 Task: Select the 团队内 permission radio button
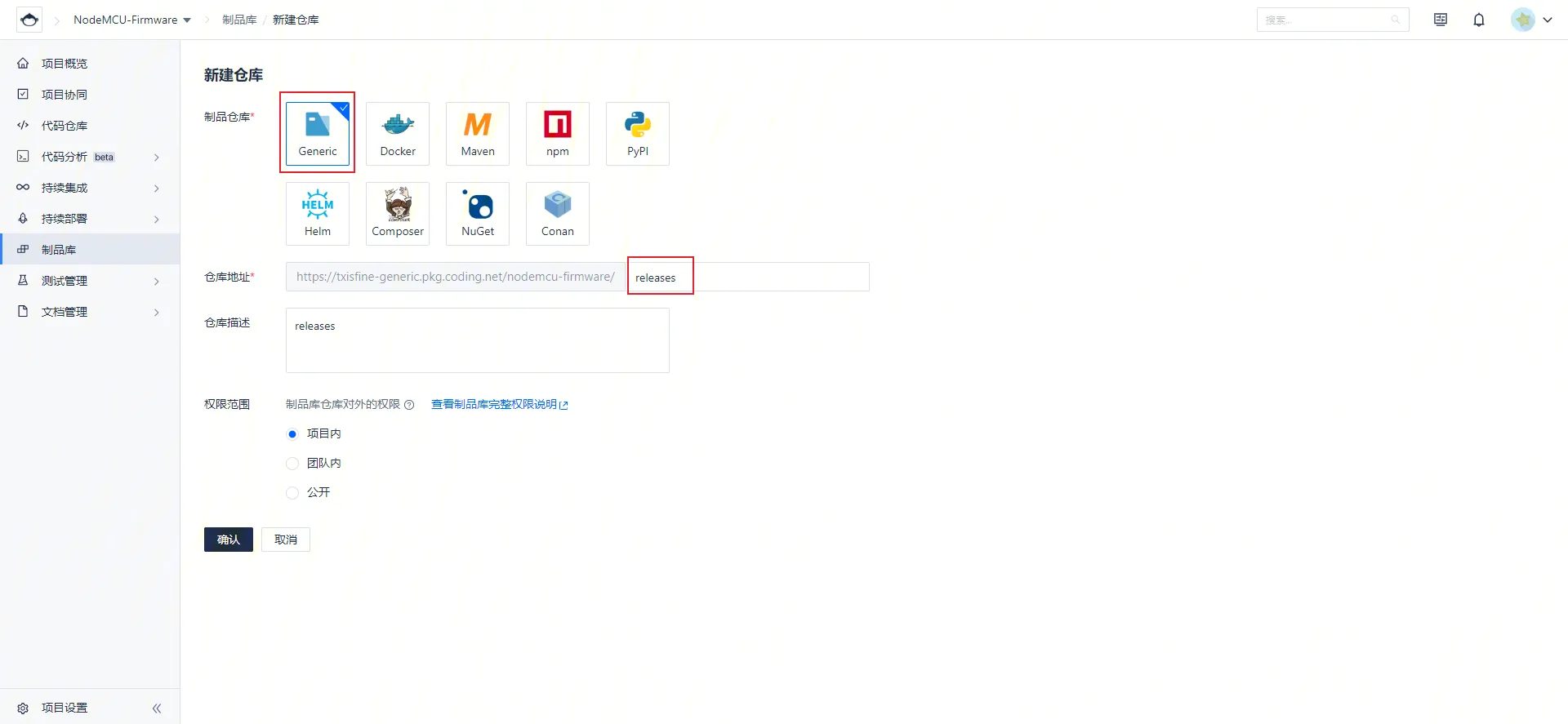click(292, 464)
